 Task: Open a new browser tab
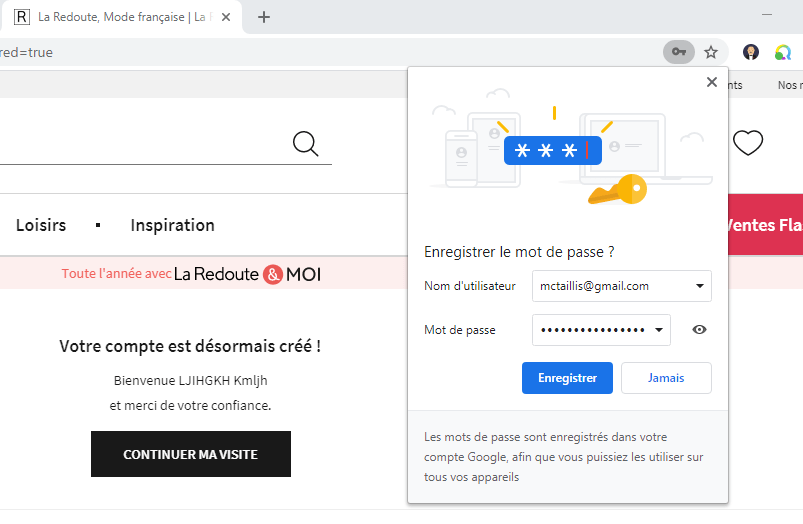coord(264,17)
